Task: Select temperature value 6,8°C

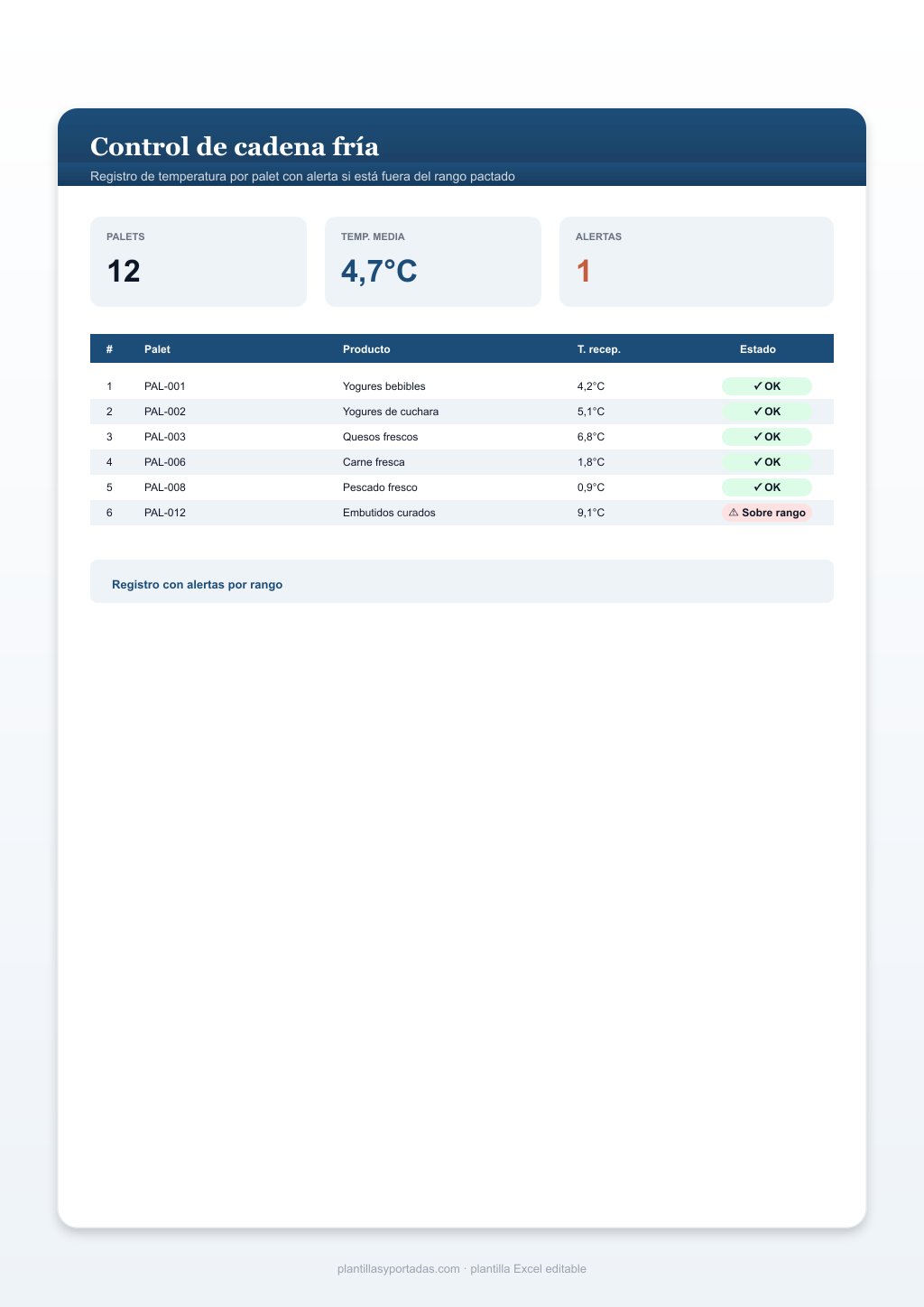Action: [x=591, y=437]
